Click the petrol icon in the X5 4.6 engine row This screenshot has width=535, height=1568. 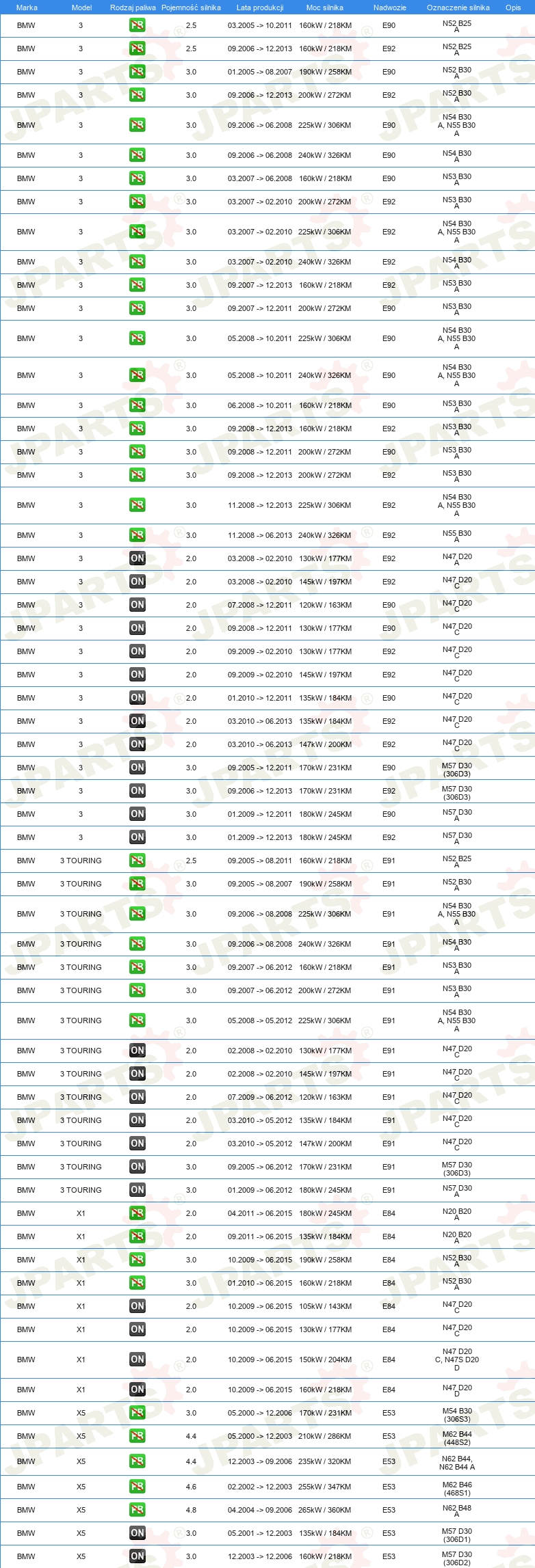[x=137, y=1487]
